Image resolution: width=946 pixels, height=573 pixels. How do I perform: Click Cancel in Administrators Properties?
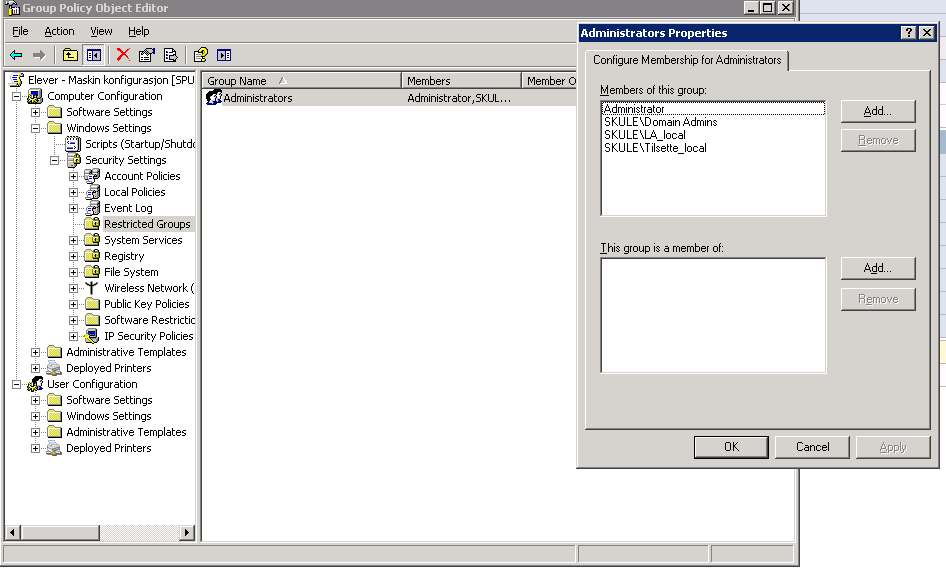pos(812,447)
